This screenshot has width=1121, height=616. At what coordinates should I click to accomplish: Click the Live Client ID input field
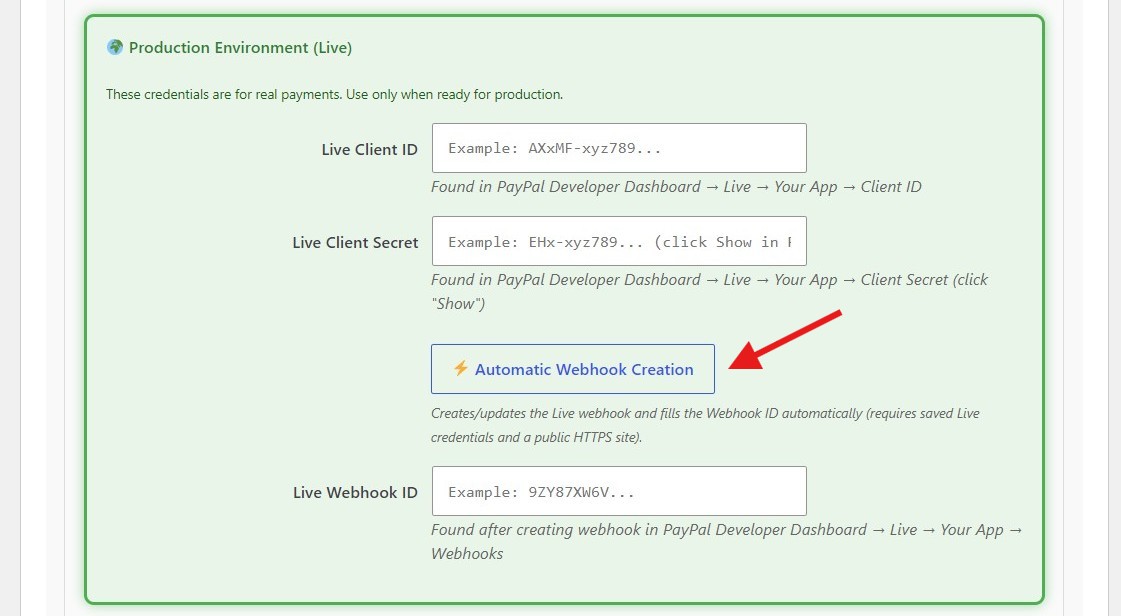tap(619, 148)
